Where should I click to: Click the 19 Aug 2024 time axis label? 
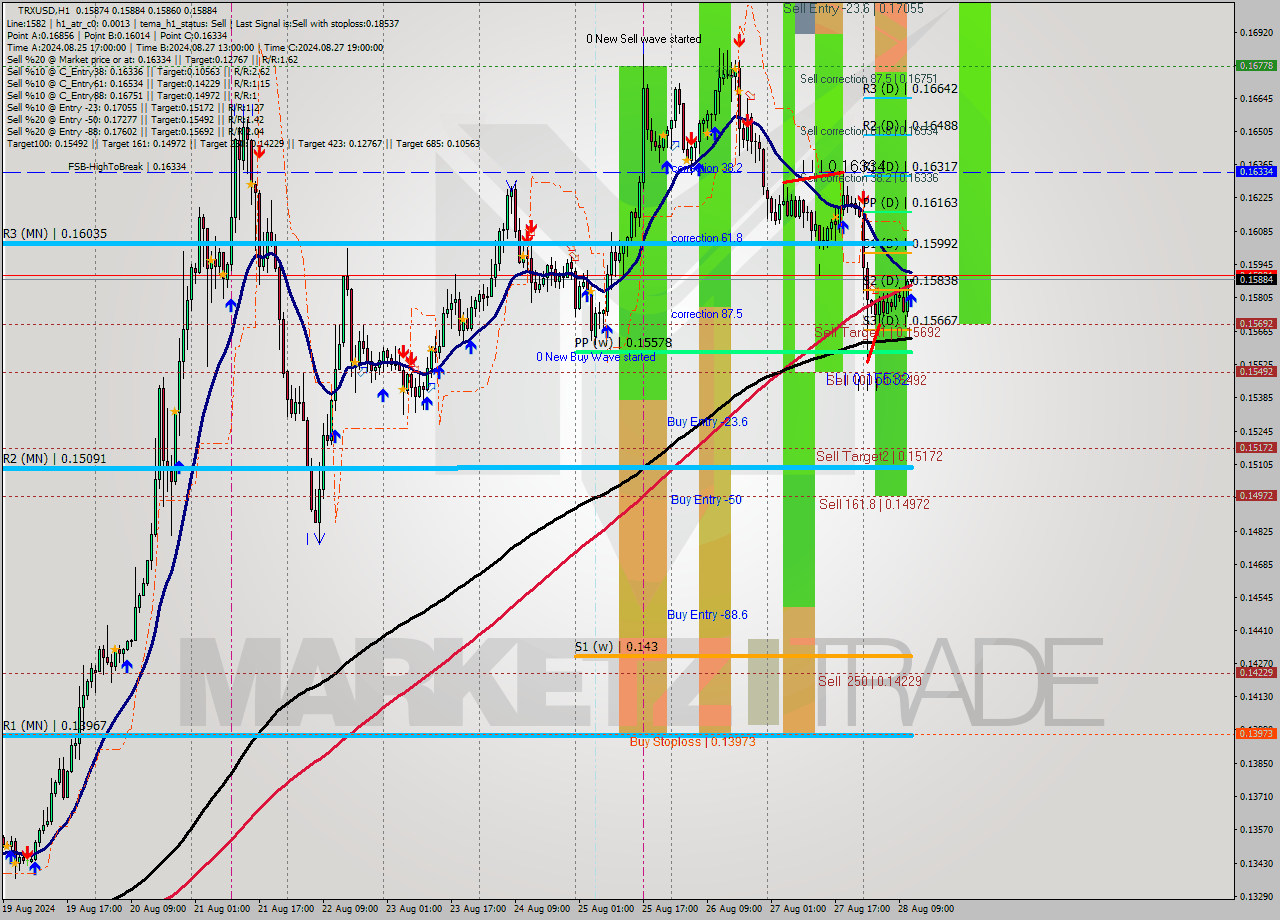point(27,909)
